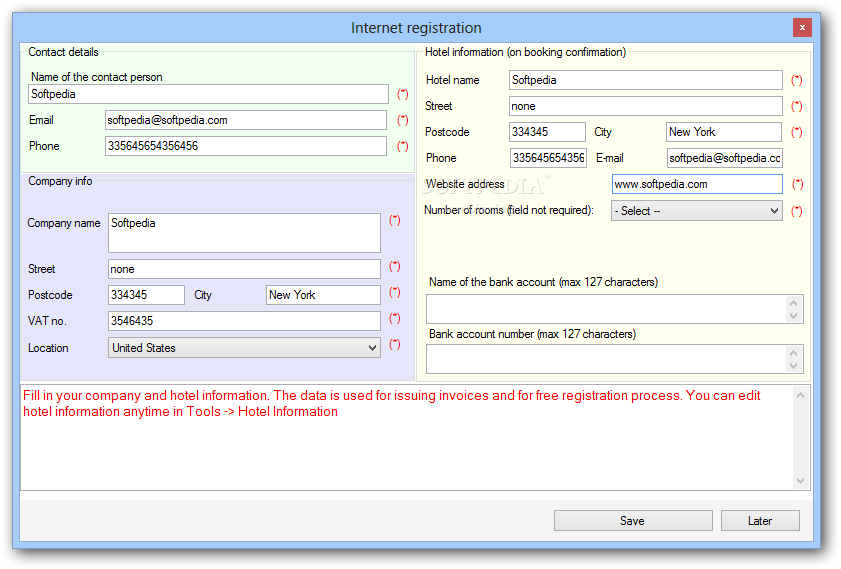Close the Internet registration dialog
This screenshot has width=841, height=569.
(802, 27)
